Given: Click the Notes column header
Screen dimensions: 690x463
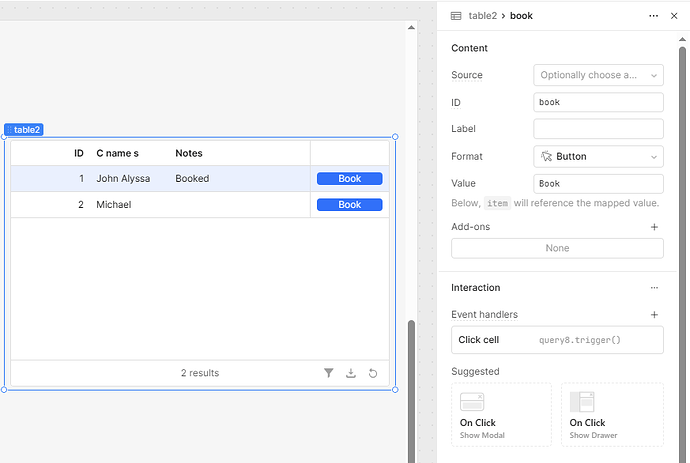Looking at the screenshot, I should 189,153.
